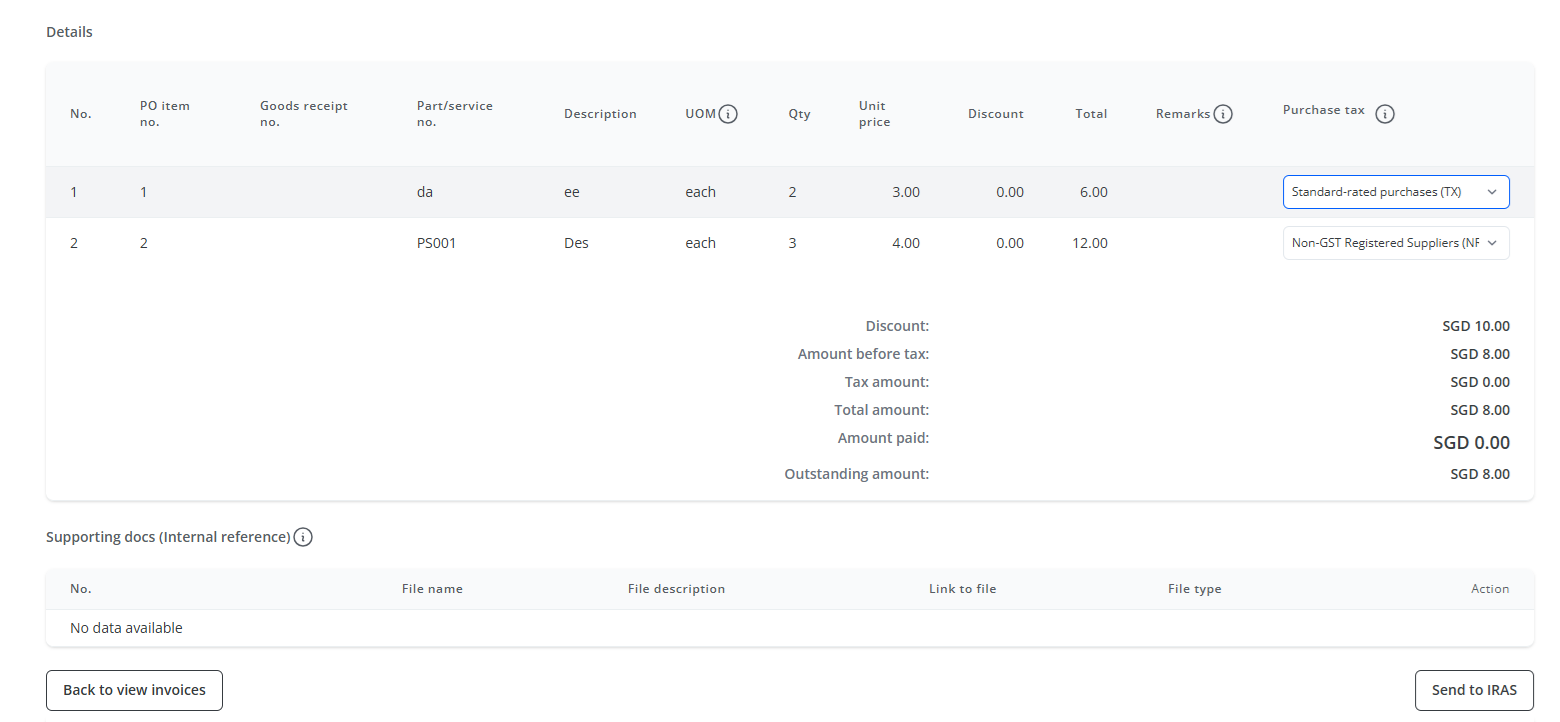
Task: Click the Part/service no. column header
Action: point(454,114)
